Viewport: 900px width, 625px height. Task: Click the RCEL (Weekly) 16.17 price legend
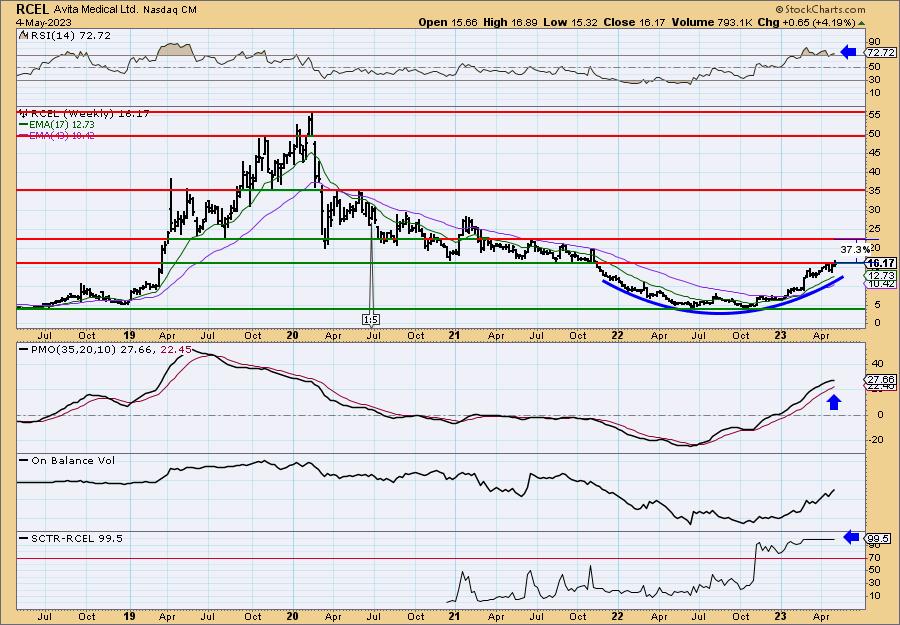pyautogui.click(x=84, y=114)
